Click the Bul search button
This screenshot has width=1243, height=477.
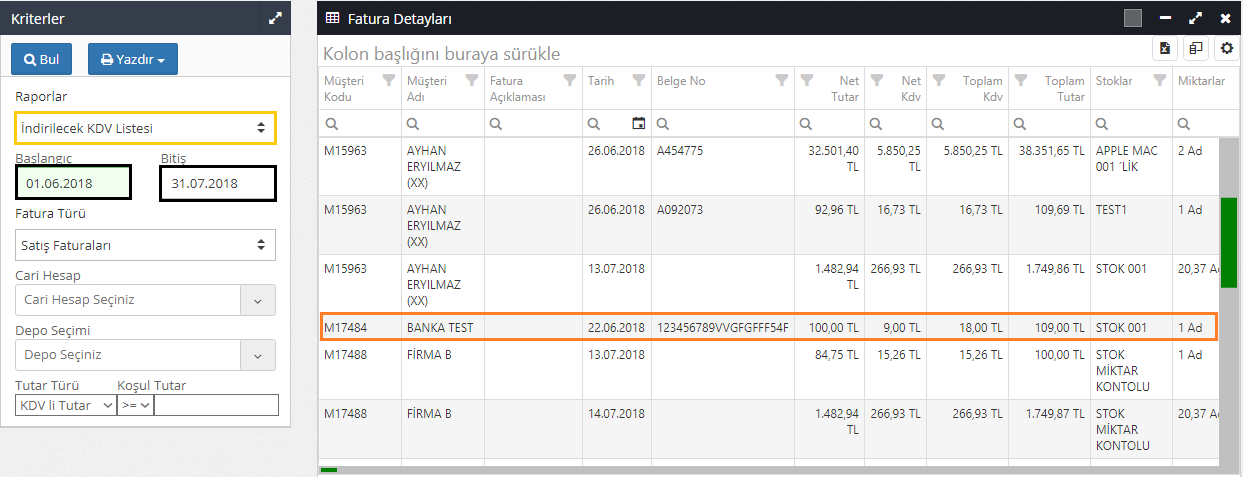click(x=41, y=60)
